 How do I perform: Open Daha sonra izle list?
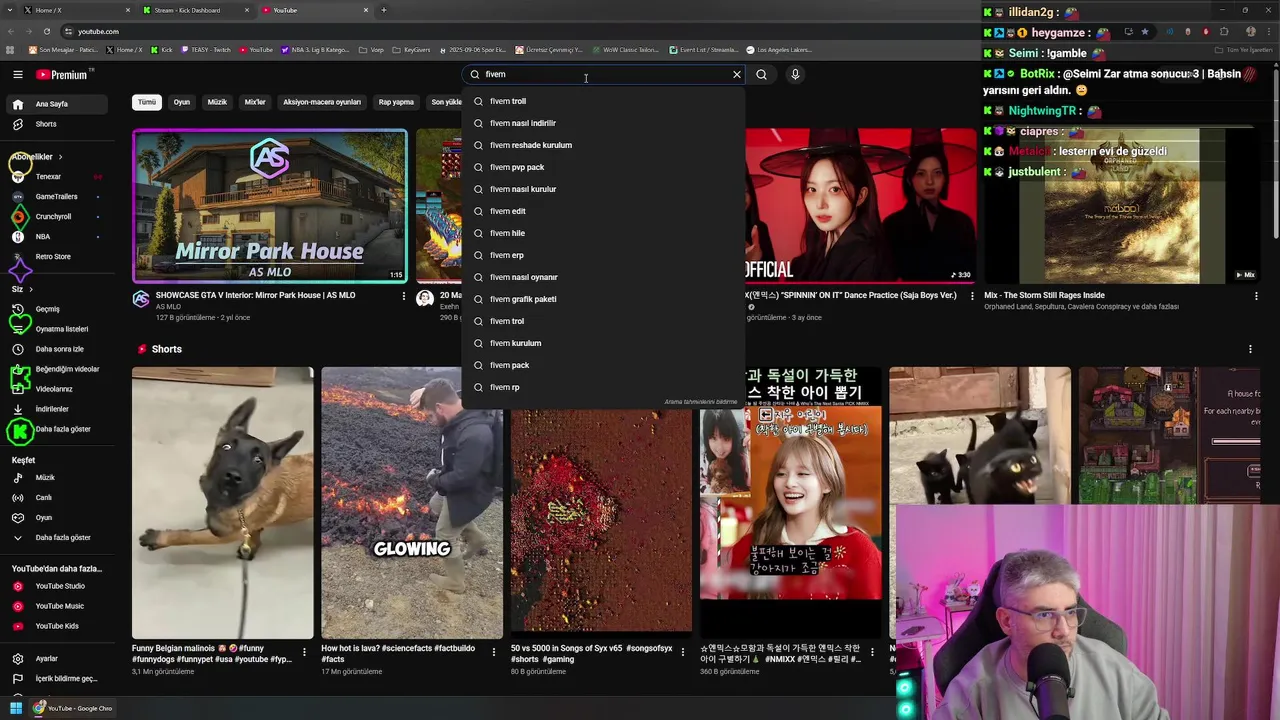pos(58,349)
